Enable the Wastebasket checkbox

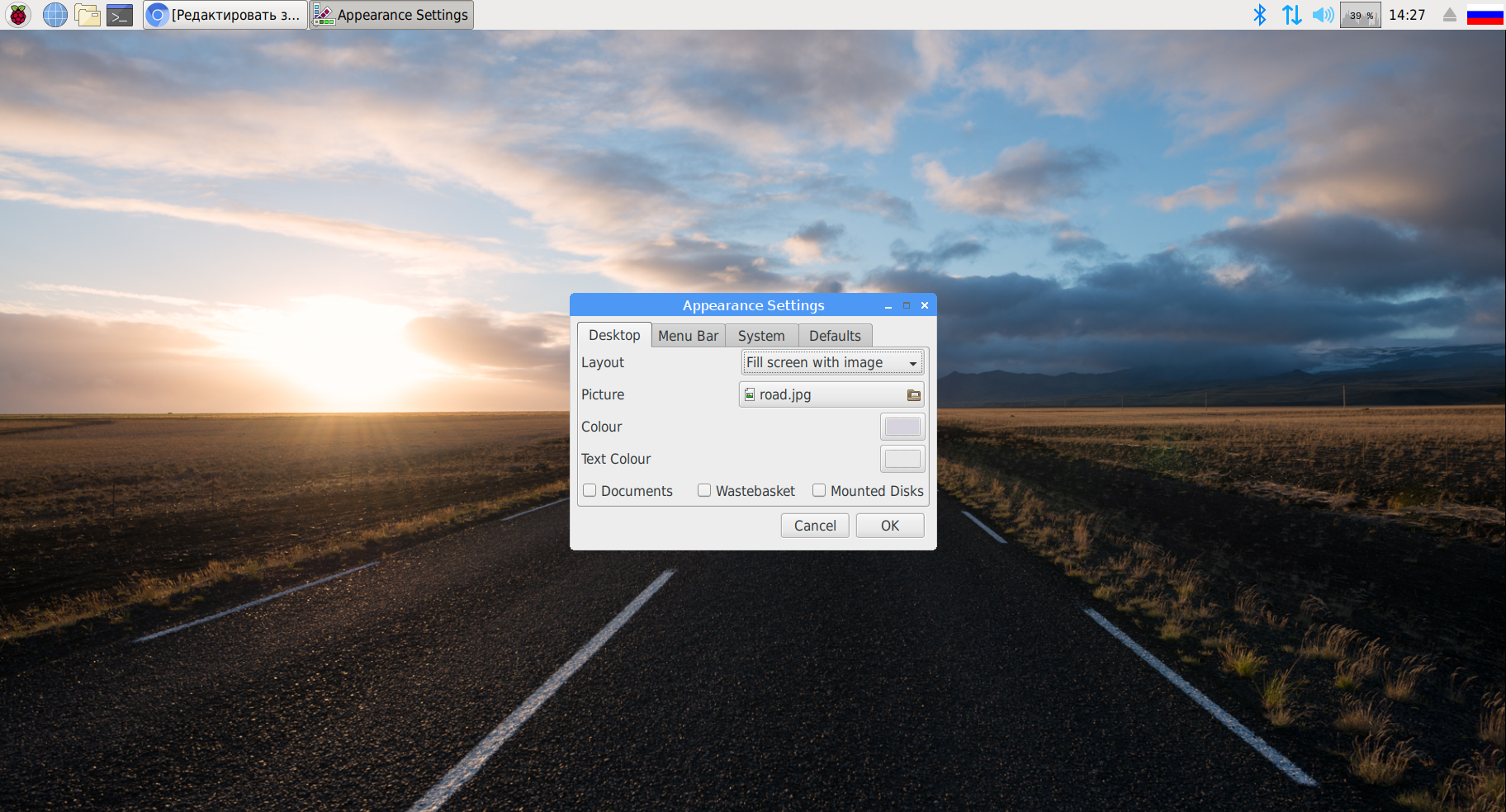click(704, 490)
